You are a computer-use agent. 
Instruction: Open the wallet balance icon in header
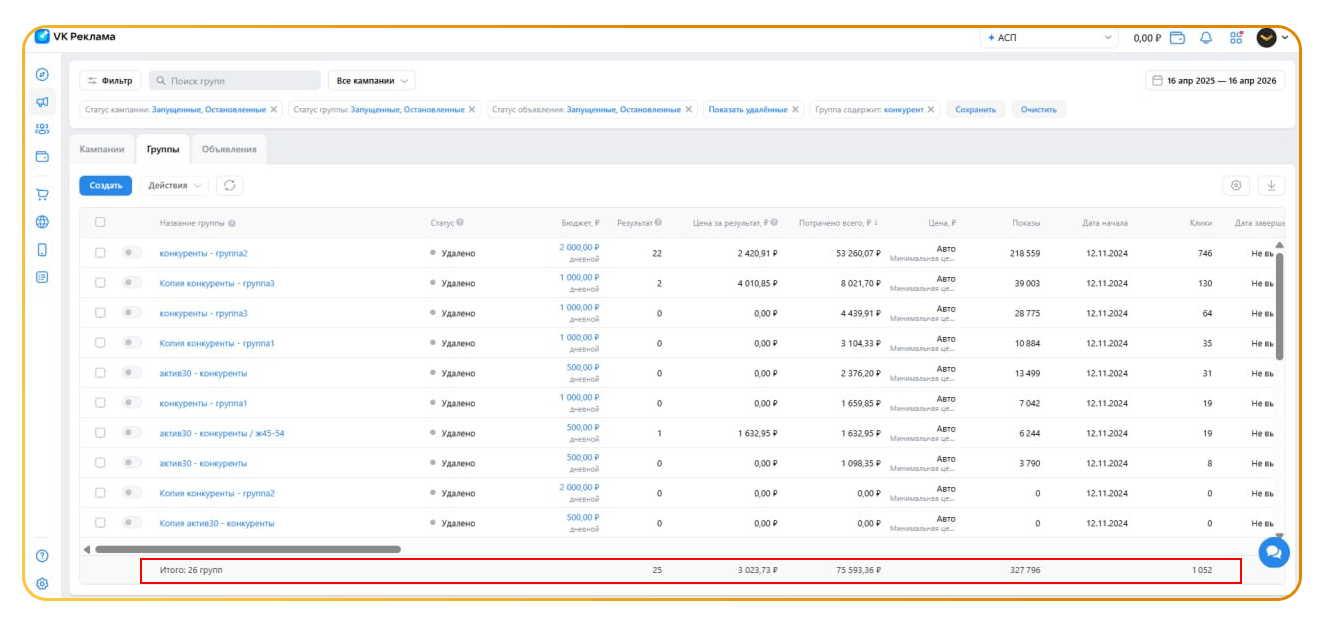click(1178, 38)
